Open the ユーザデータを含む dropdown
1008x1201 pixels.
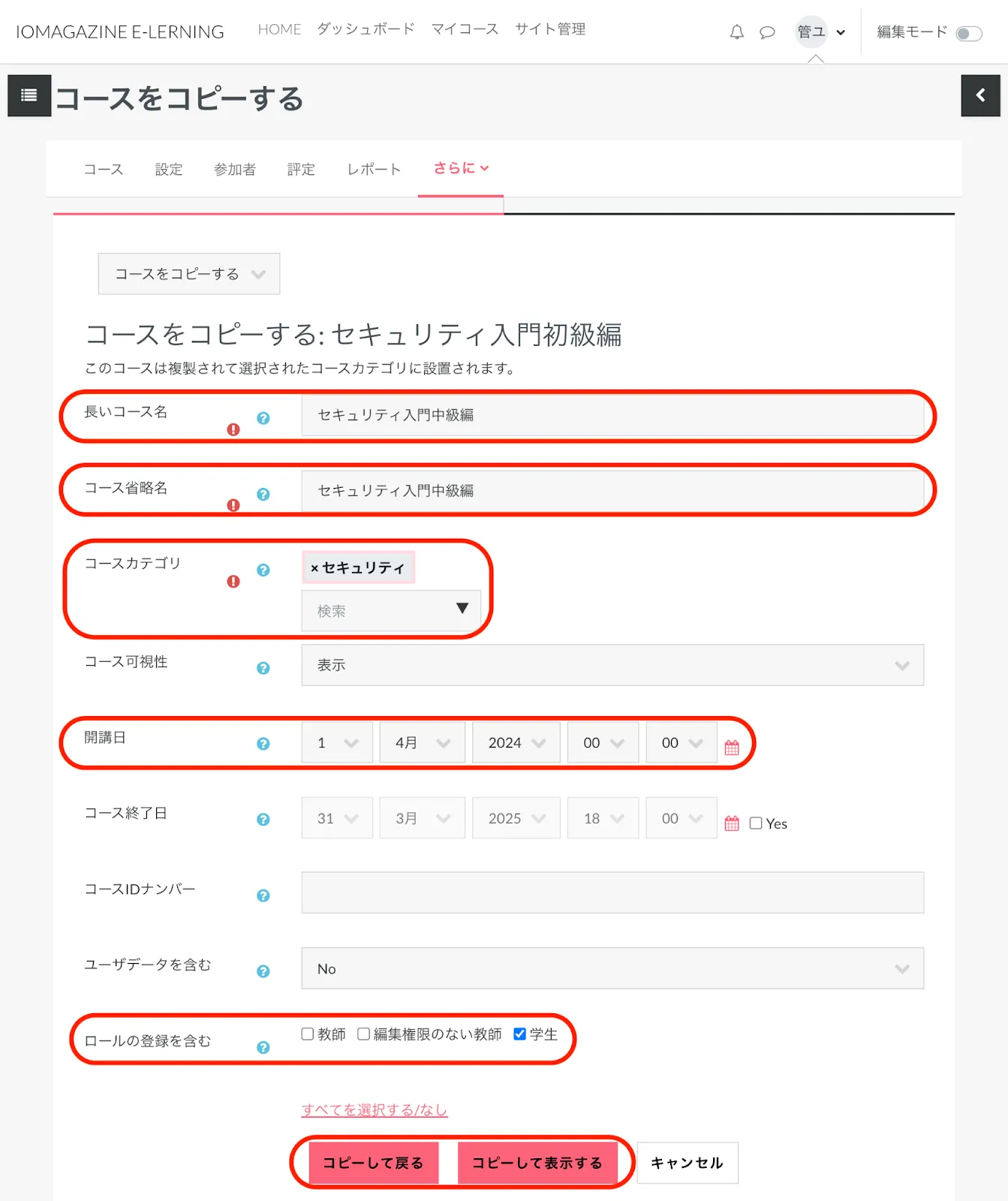pos(612,969)
